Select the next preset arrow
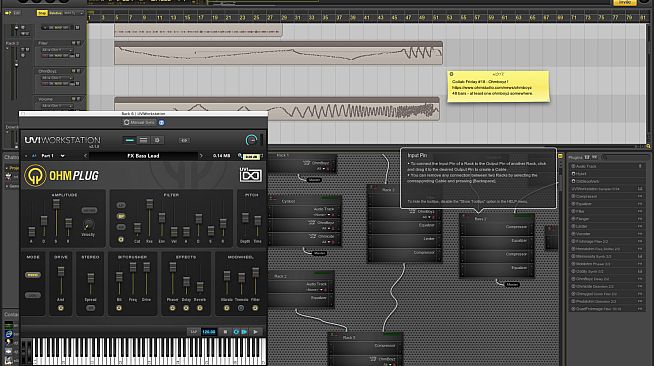Viewport: 654px width, 366px height. point(201,155)
